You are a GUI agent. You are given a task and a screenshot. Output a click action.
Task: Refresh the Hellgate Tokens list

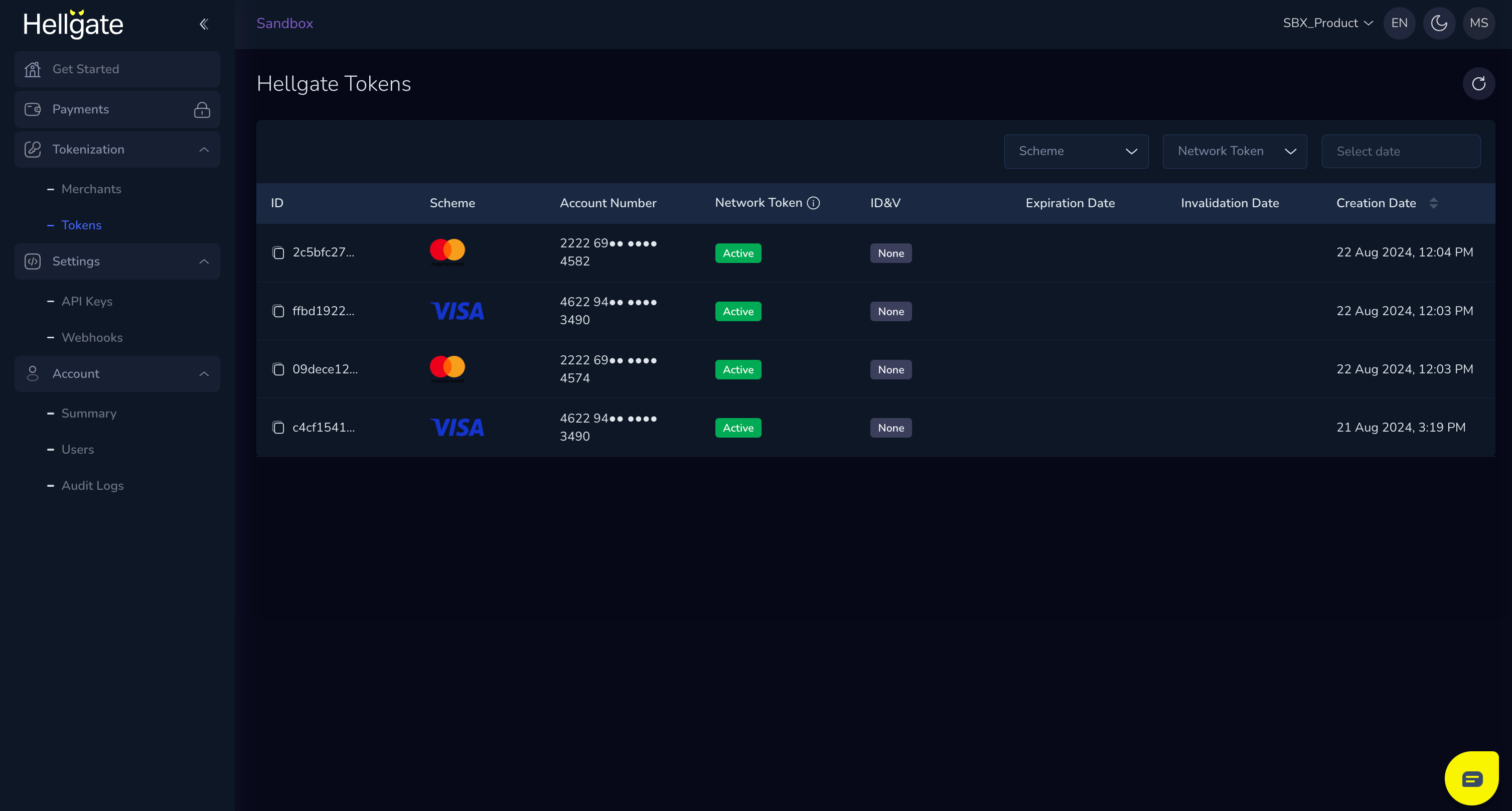(x=1478, y=84)
